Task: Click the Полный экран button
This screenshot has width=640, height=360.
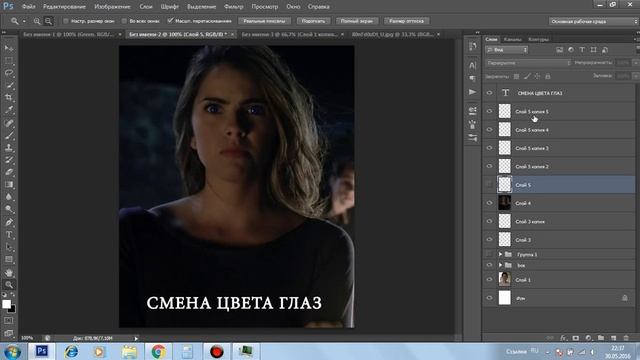Action: point(357,21)
